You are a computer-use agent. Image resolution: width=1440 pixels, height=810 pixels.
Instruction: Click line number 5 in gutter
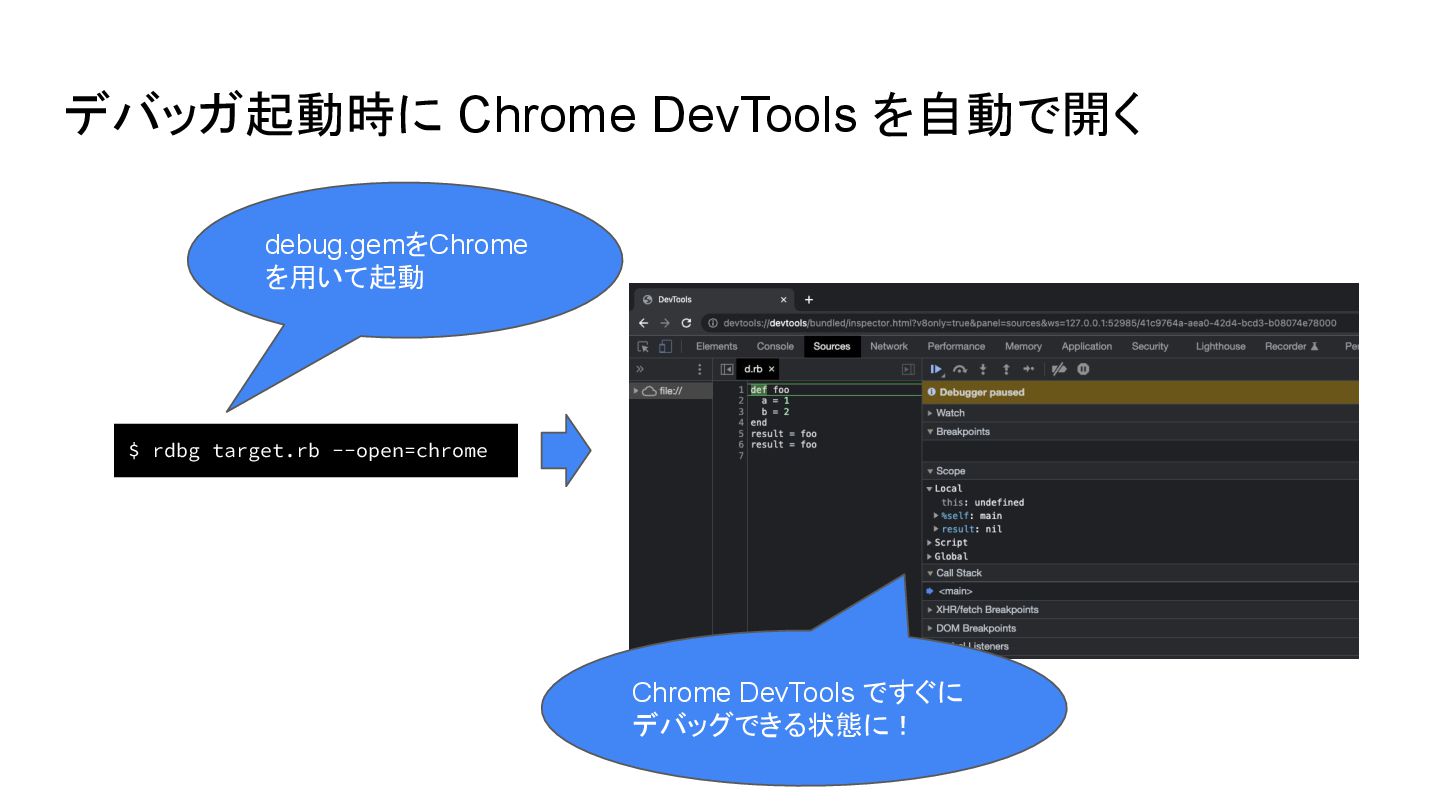coord(741,434)
